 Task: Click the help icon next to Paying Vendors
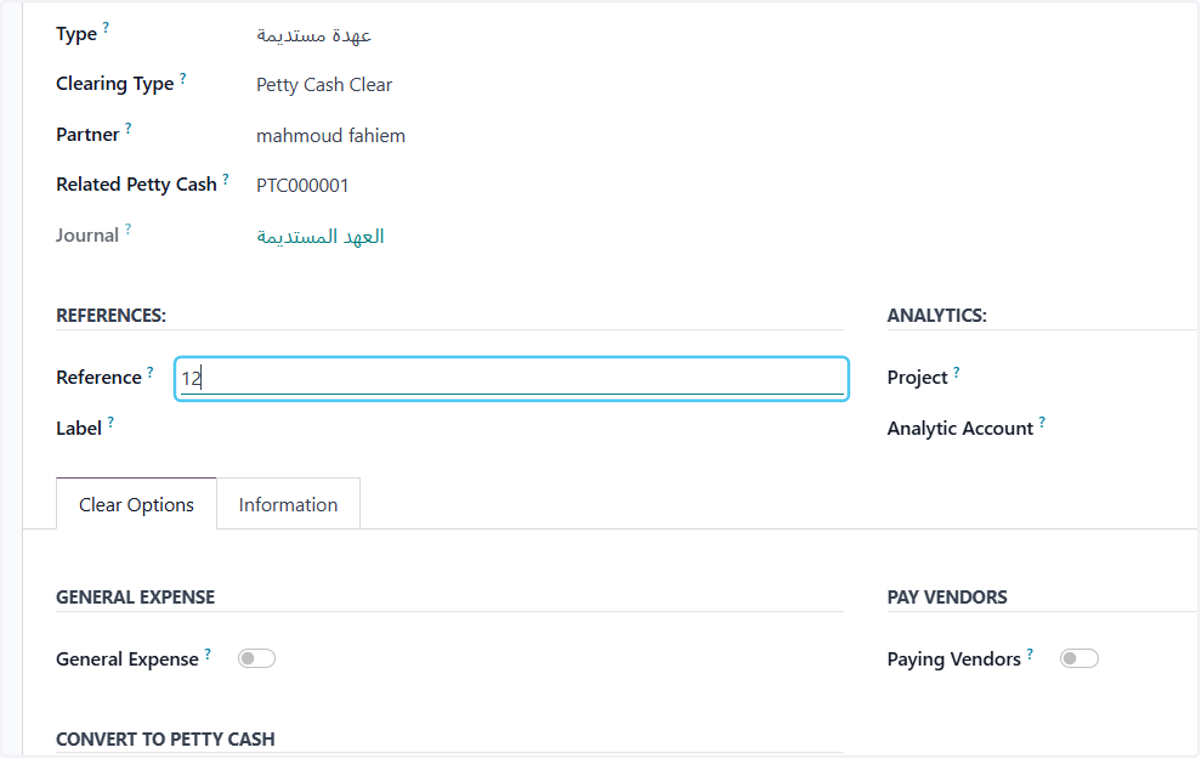[x=1030, y=654]
